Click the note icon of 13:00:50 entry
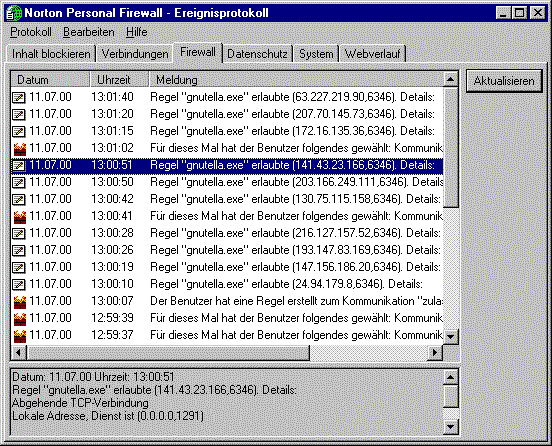Viewport: 552px width, 446px height. (19, 182)
